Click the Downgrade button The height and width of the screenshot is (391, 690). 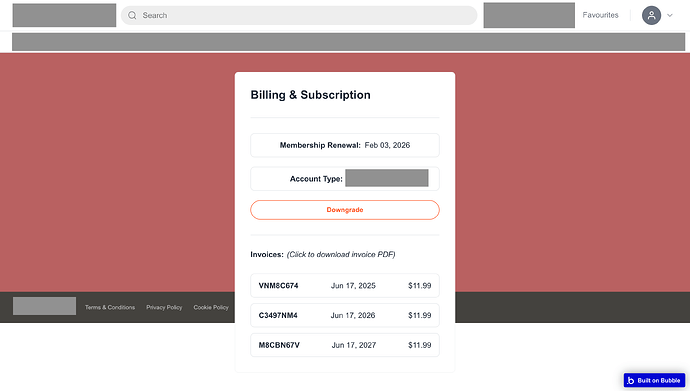click(345, 210)
